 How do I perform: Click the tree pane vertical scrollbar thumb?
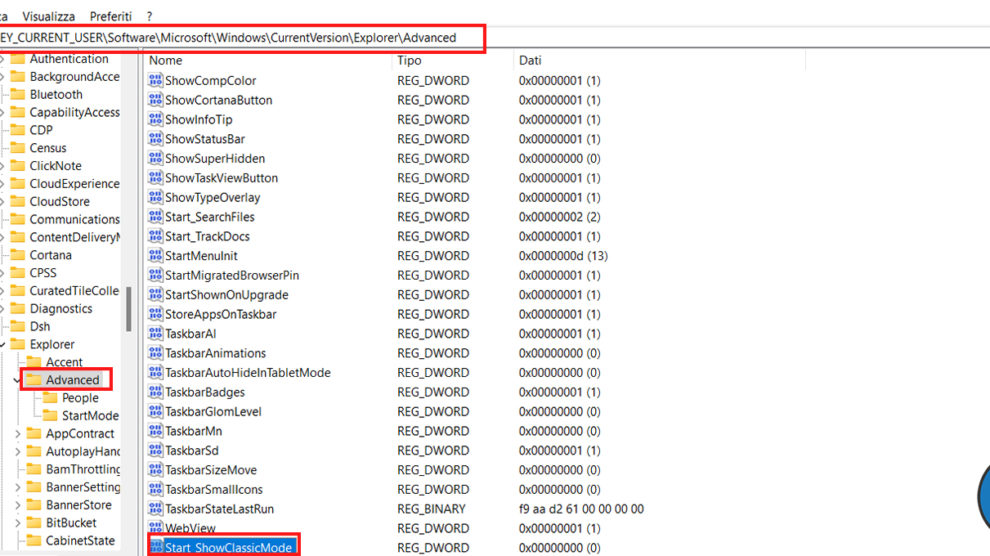[x=129, y=309]
